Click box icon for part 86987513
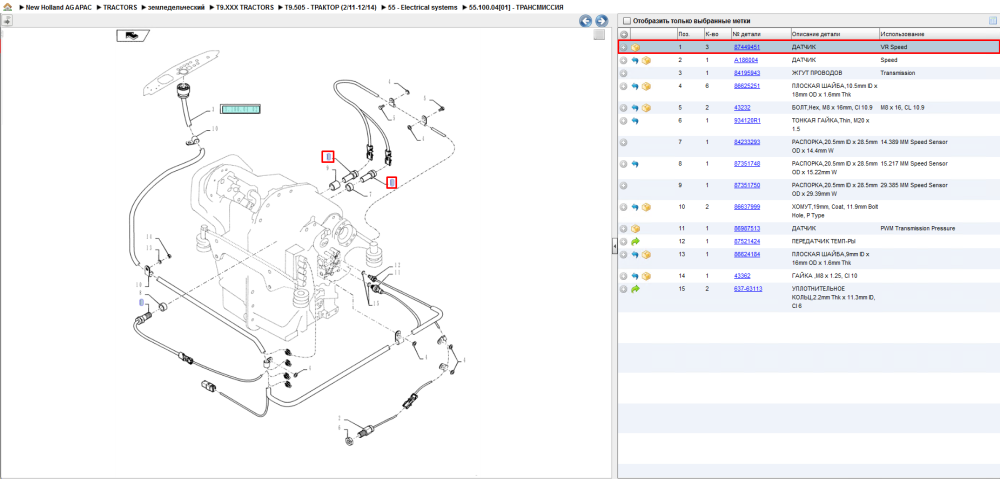Screen dimensions: 1000x479 coord(636,228)
